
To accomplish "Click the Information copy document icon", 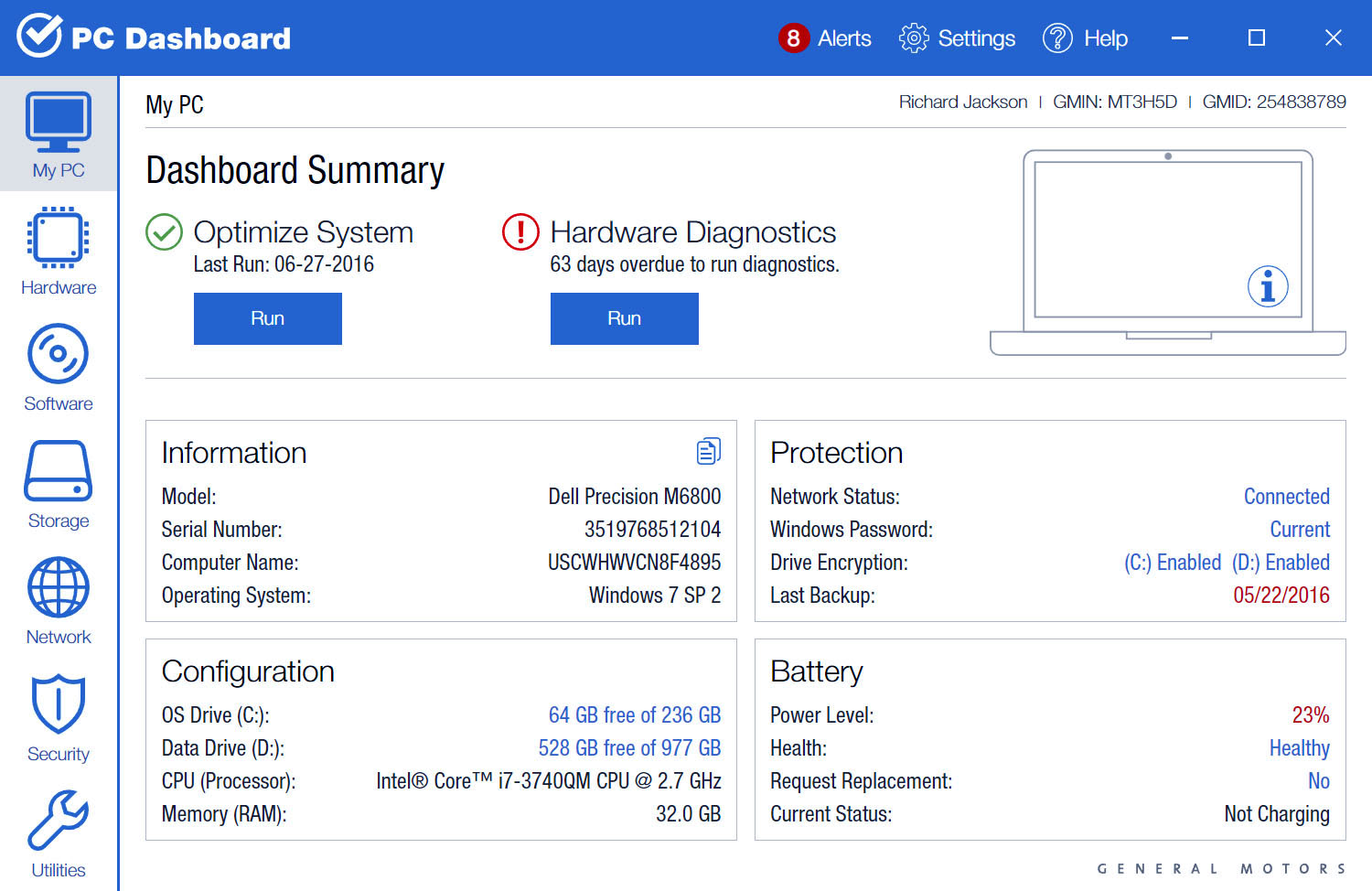I will point(707,450).
